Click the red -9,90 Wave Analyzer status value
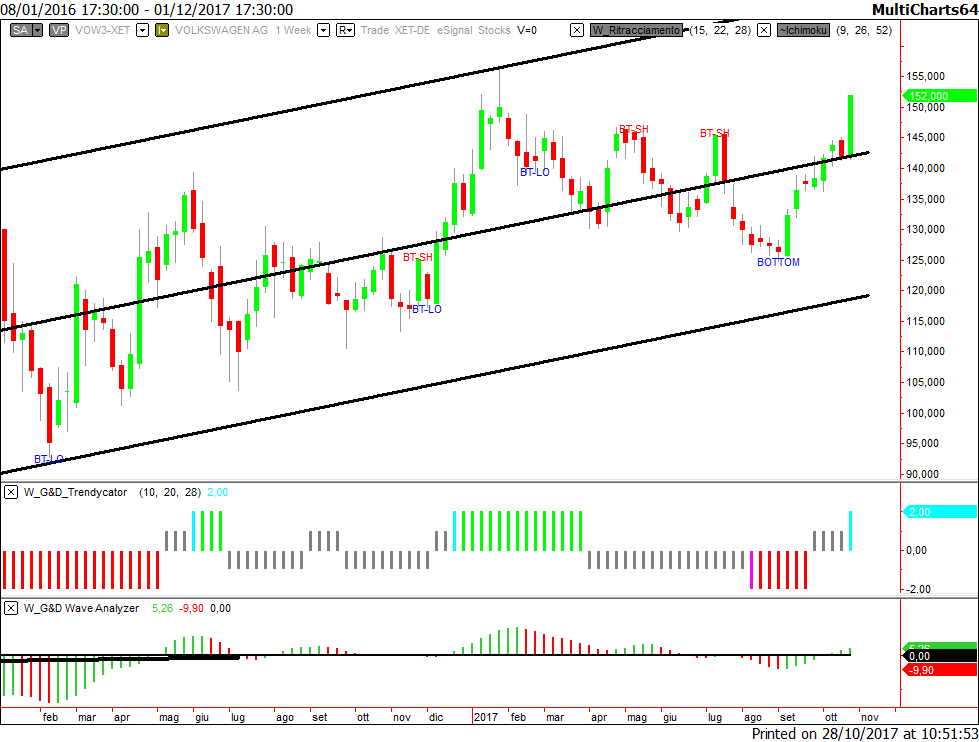Viewport: 979px width, 742px height. (191, 608)
